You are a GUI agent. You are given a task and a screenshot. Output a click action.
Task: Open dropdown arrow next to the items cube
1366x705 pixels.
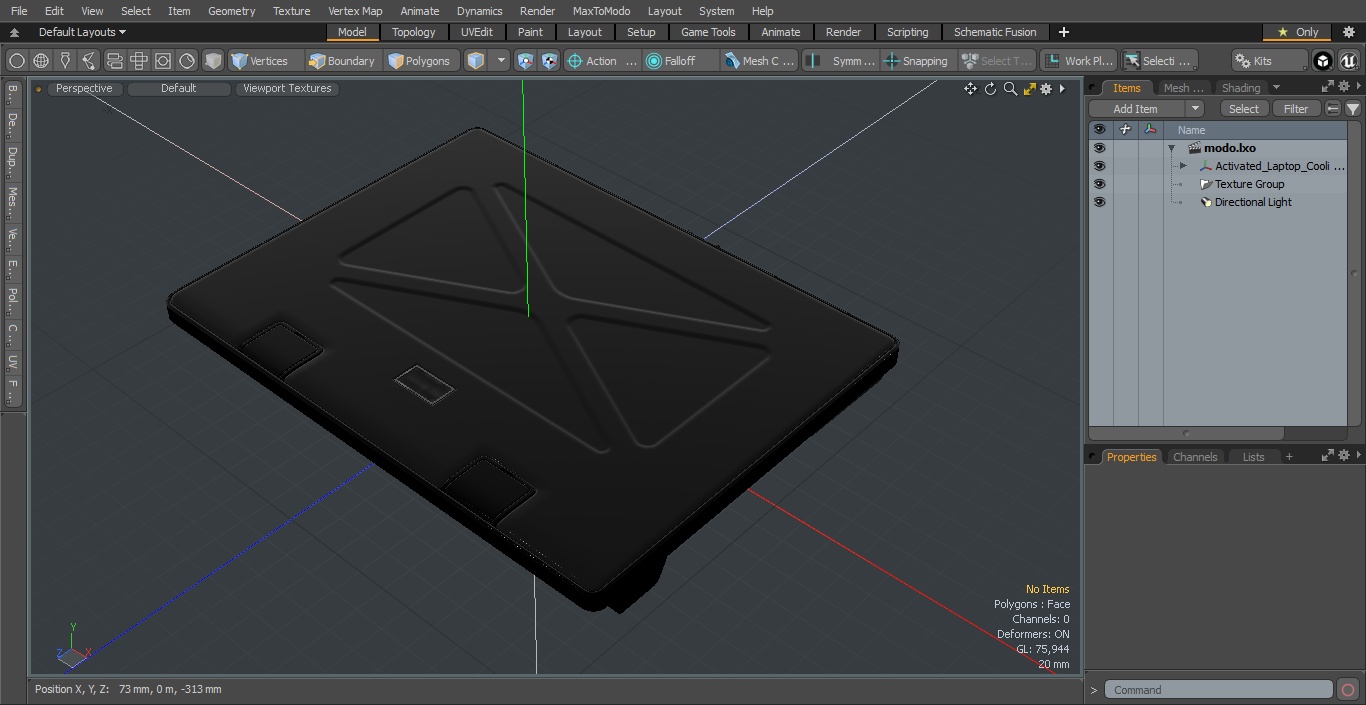(x=501, y=61)
